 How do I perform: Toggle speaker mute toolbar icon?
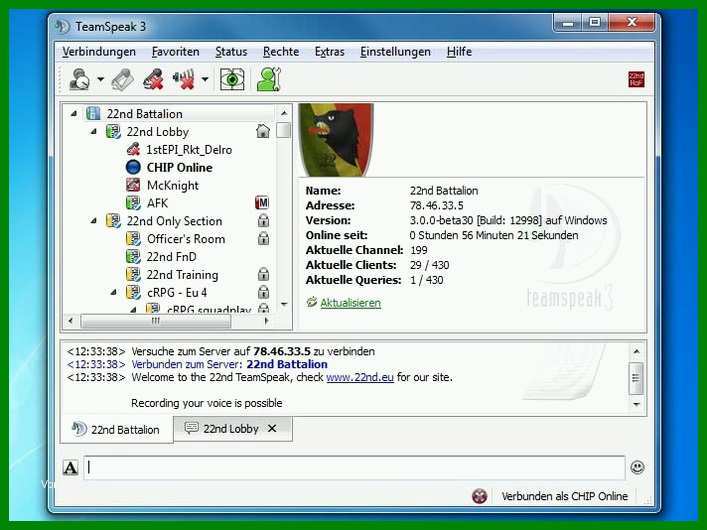(x=184, y=79)
